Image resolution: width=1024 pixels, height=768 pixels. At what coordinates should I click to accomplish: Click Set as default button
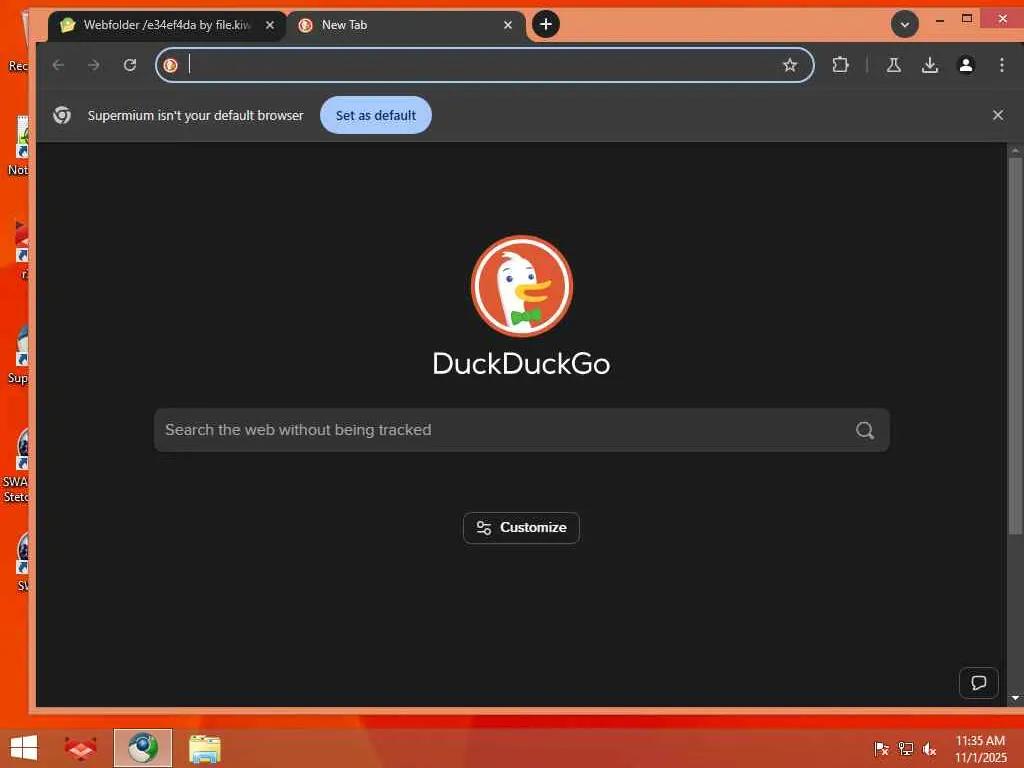[x=376, y=115]
